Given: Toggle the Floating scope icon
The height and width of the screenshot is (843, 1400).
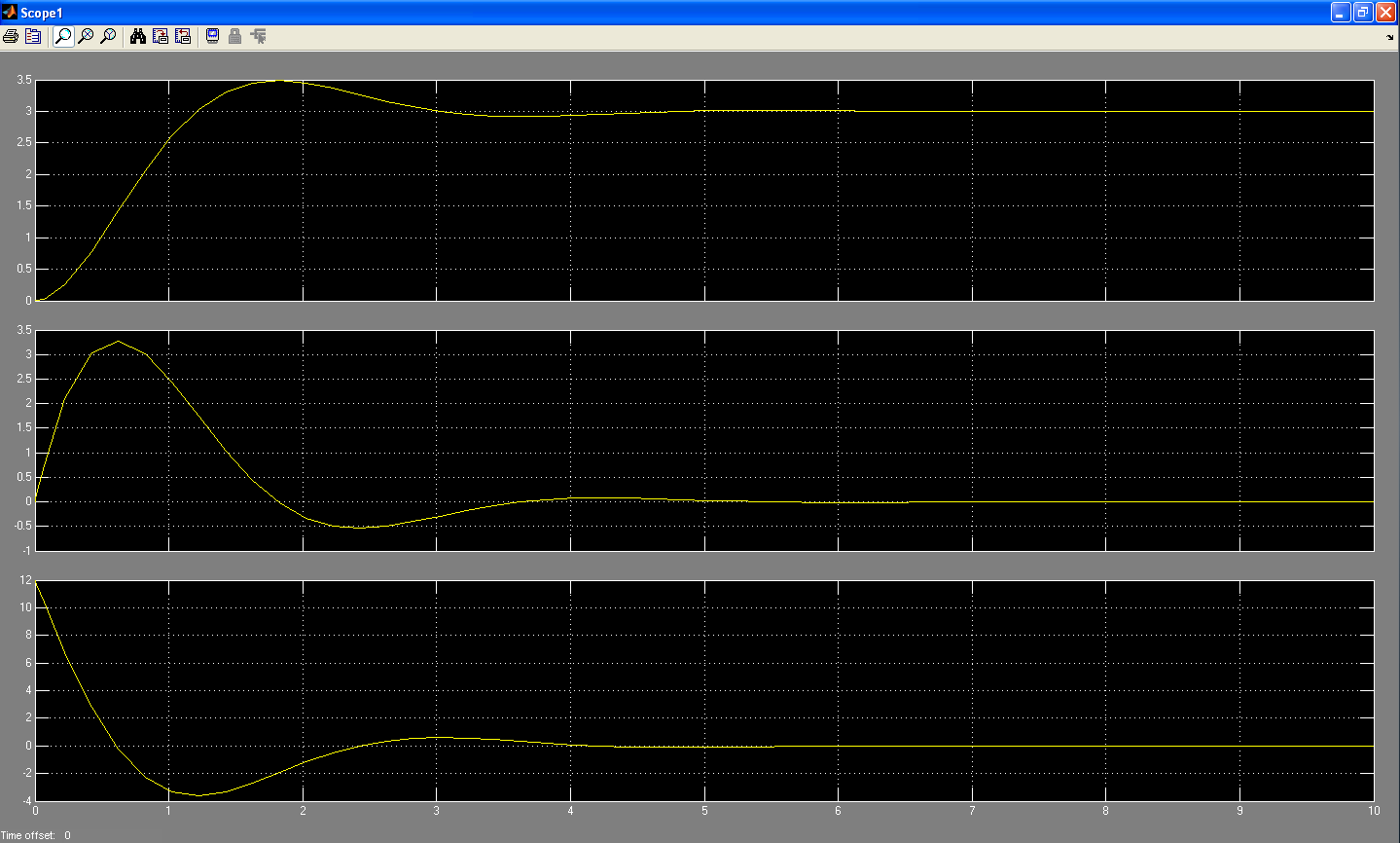Looking at the screenshot, I should pyautogui.click(x=212, y=36).
